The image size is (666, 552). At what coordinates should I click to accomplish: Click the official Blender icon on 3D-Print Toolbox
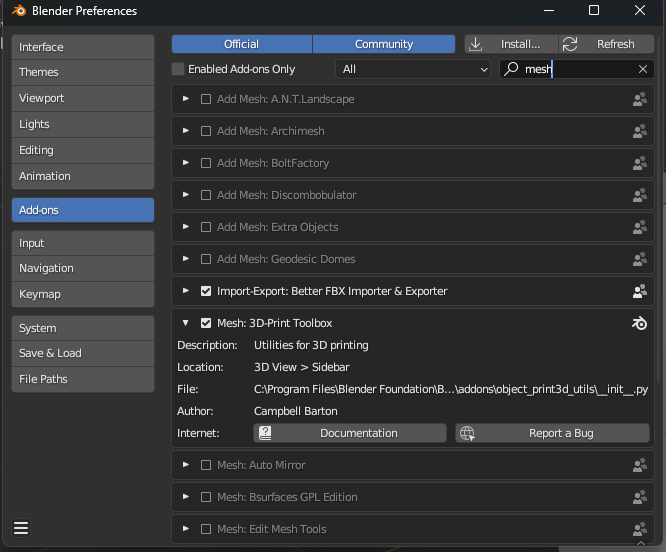point(639,324)
